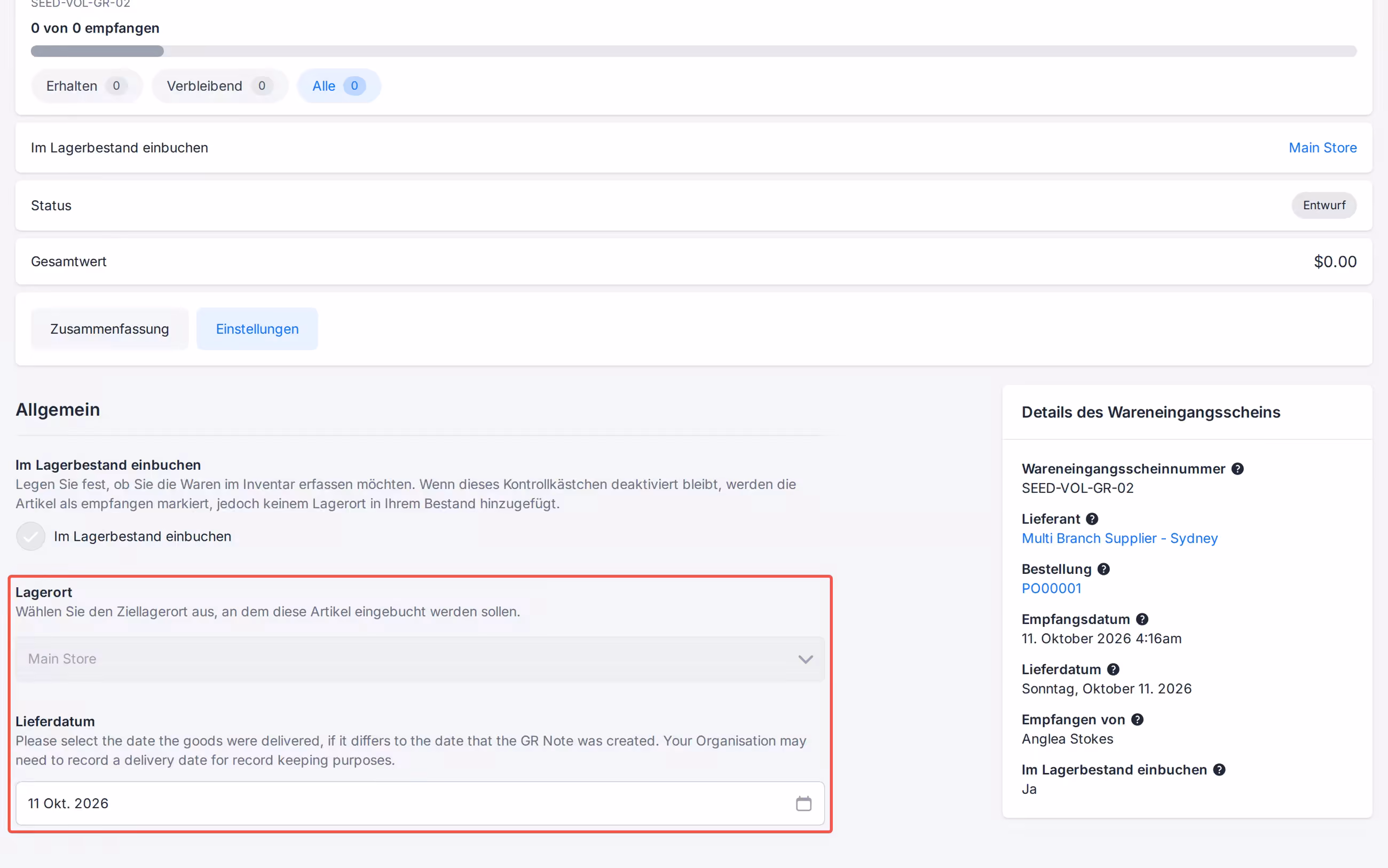Open supplier Multi Branch Supplier - Sydney
The width and height of the screenshot is (1388, 868).
click(x=1119, y=539)
